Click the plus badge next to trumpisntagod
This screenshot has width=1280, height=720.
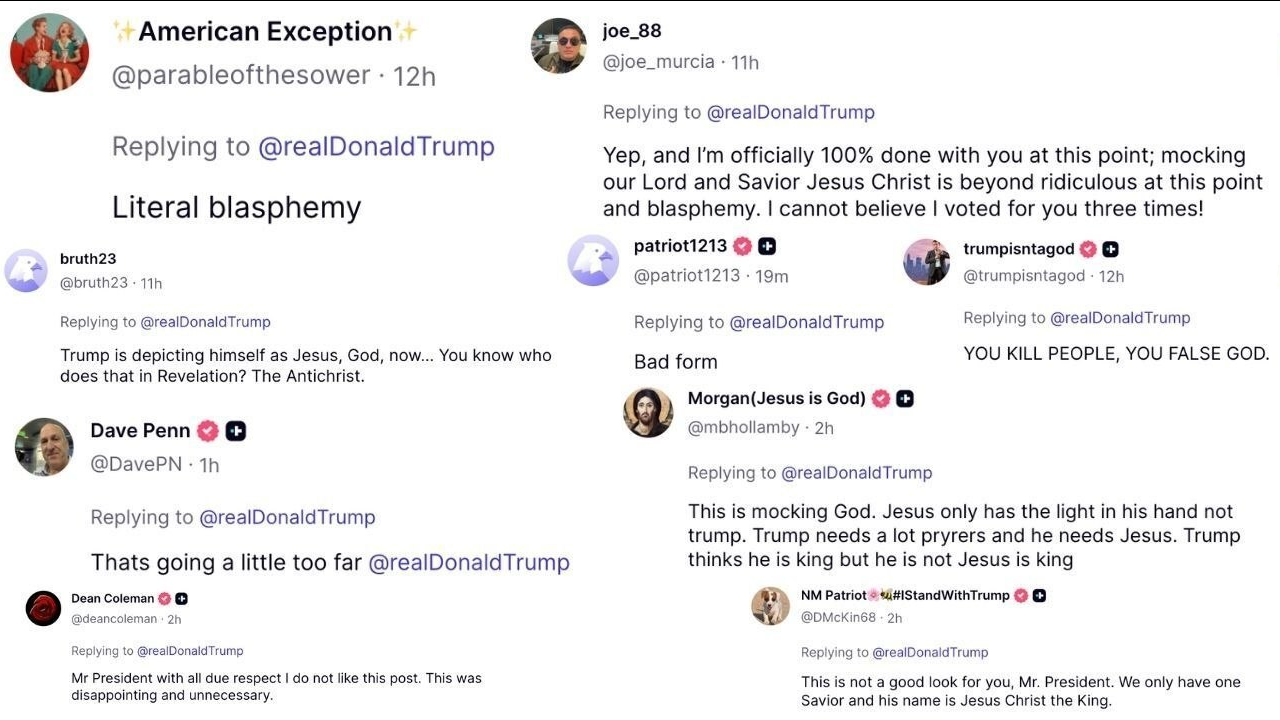pyautogui.click(x=1110, y=249)
